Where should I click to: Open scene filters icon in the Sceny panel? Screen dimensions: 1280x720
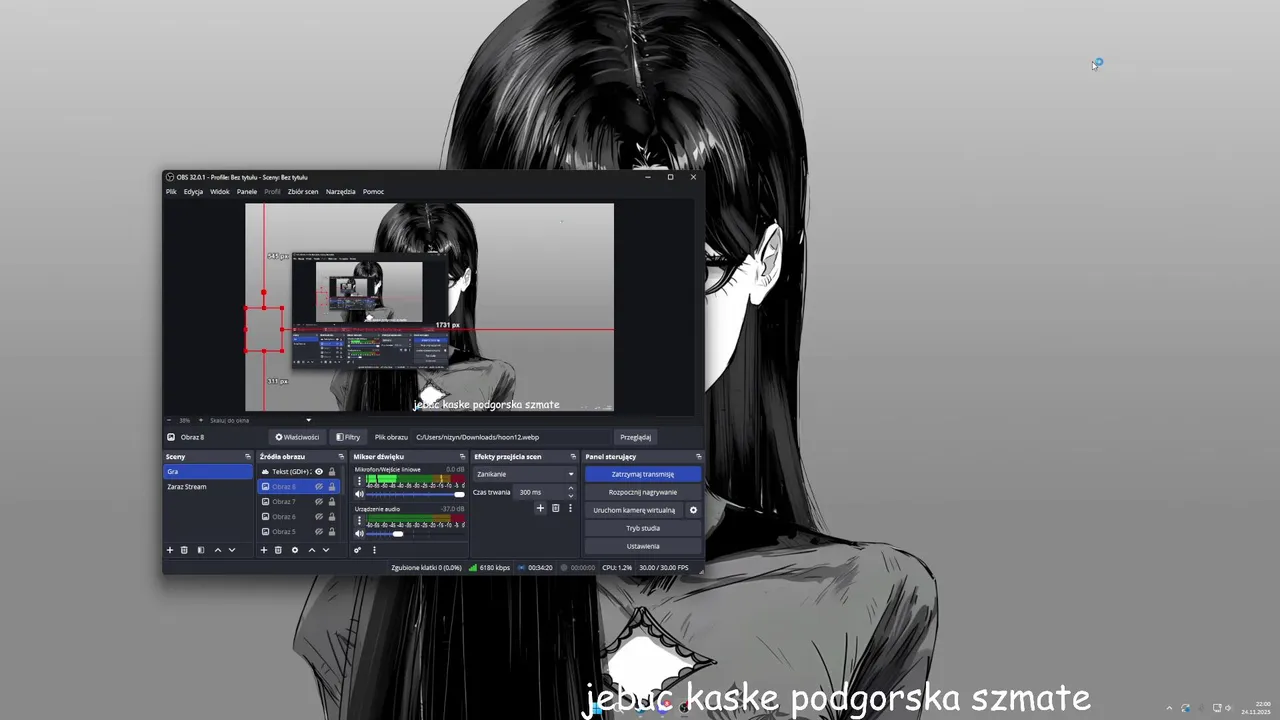pyautogui.click(x=201, y=550)
